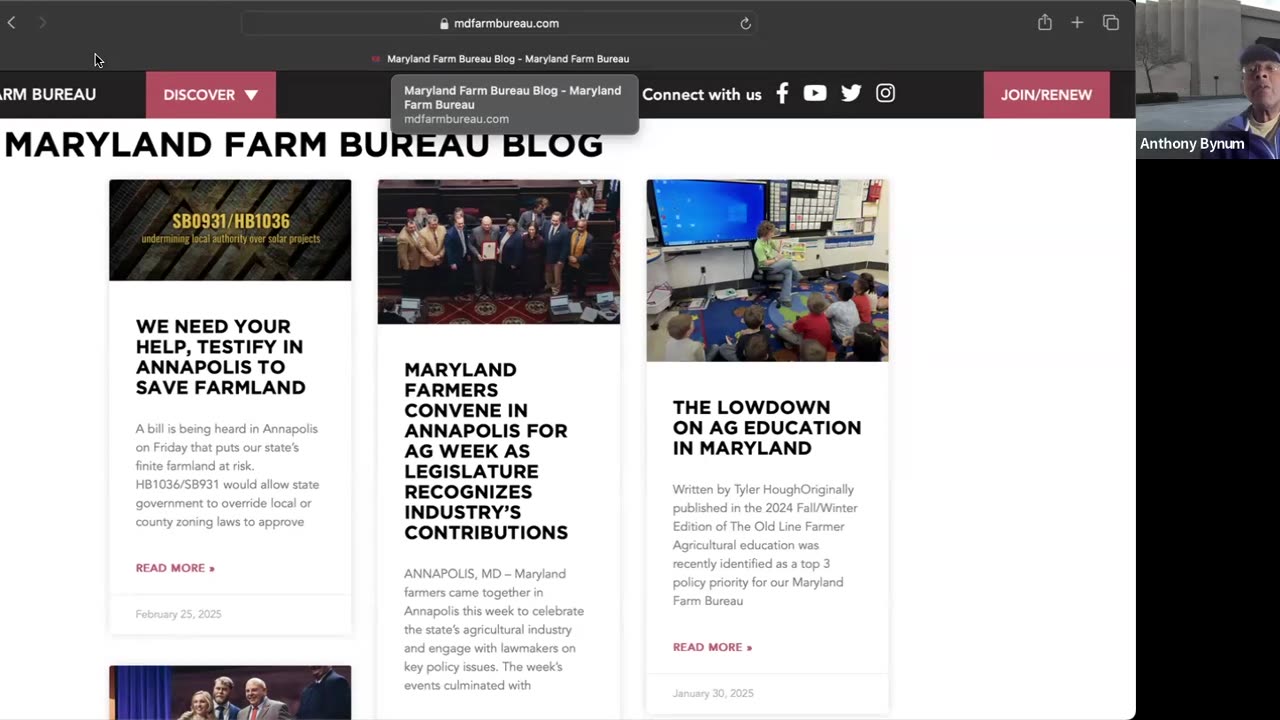Open 'The Lowdown on Ag Education' headline

coord(766,428)
